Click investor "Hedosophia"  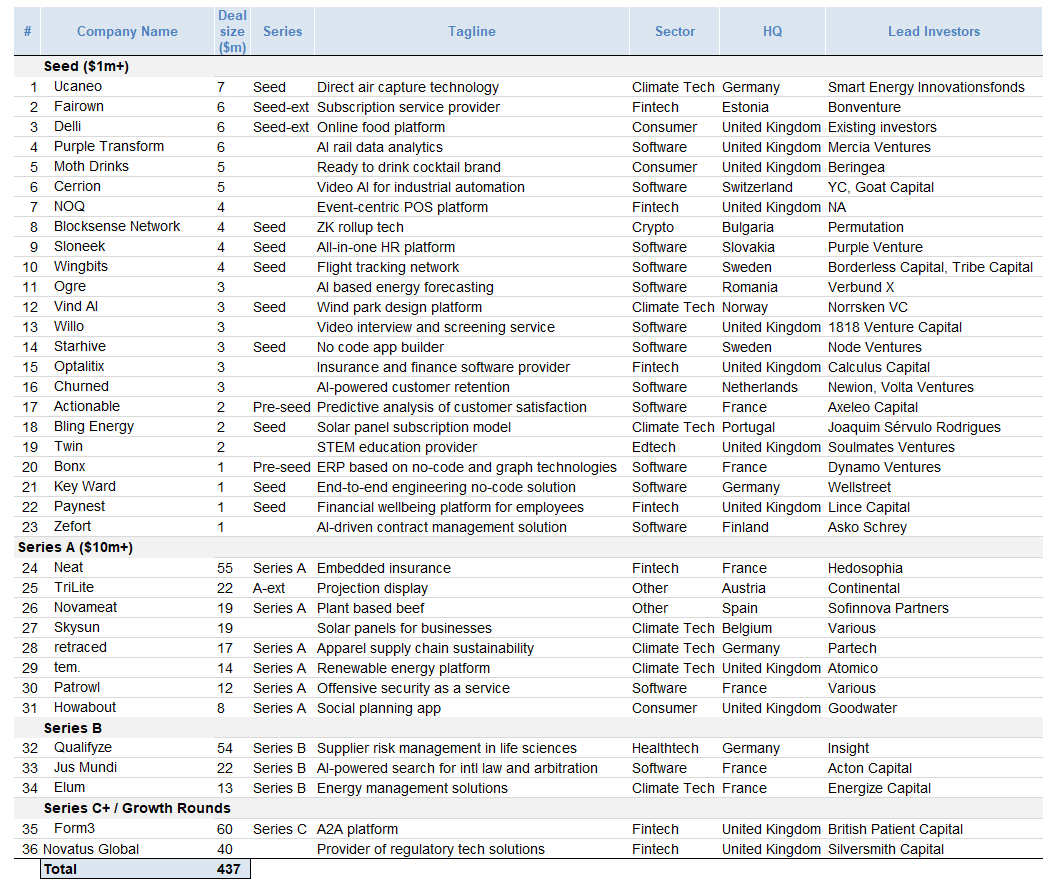point(865,569)
